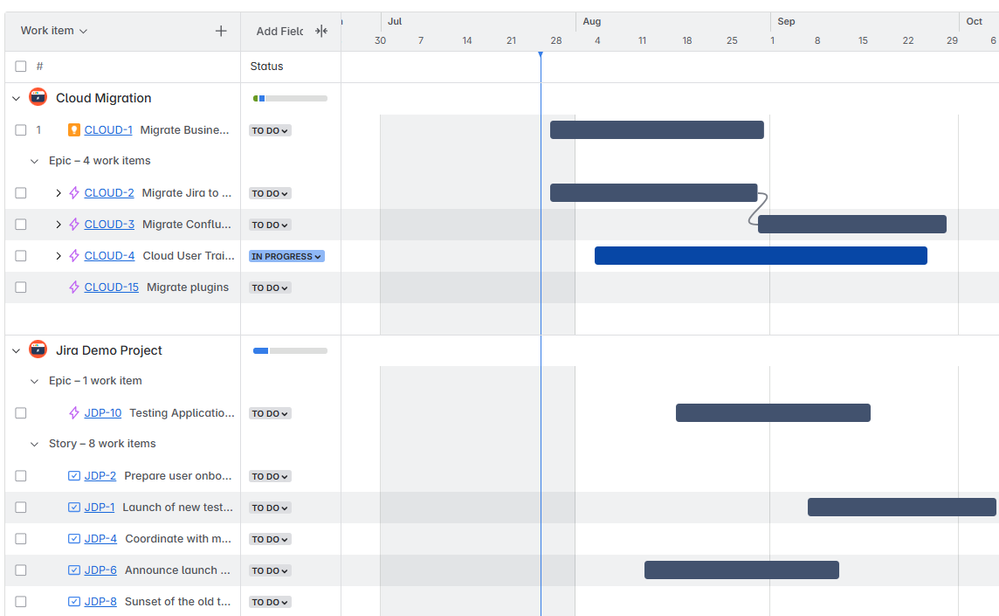Collapse the Cloud Migration project group
The width and height of the screenshot is (999, 616).
point(16,98)
